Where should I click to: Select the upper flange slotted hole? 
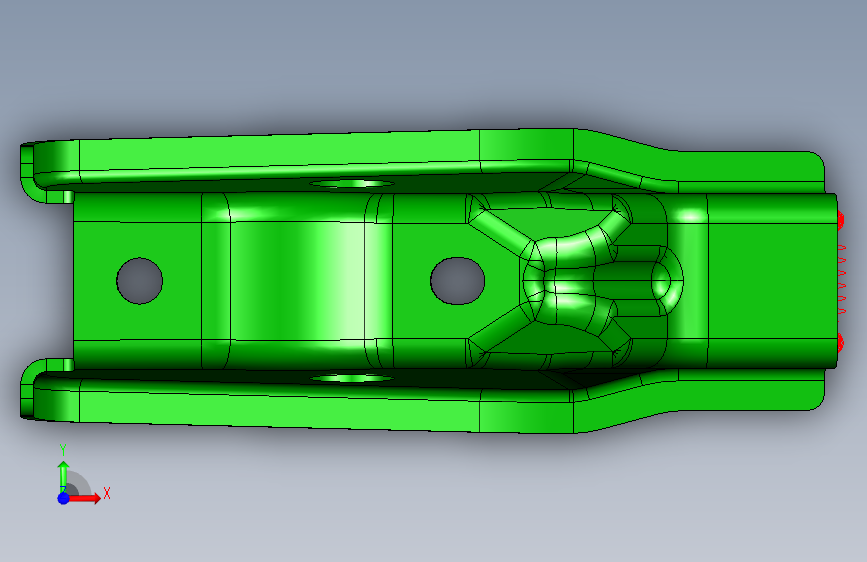click(352, 183)
